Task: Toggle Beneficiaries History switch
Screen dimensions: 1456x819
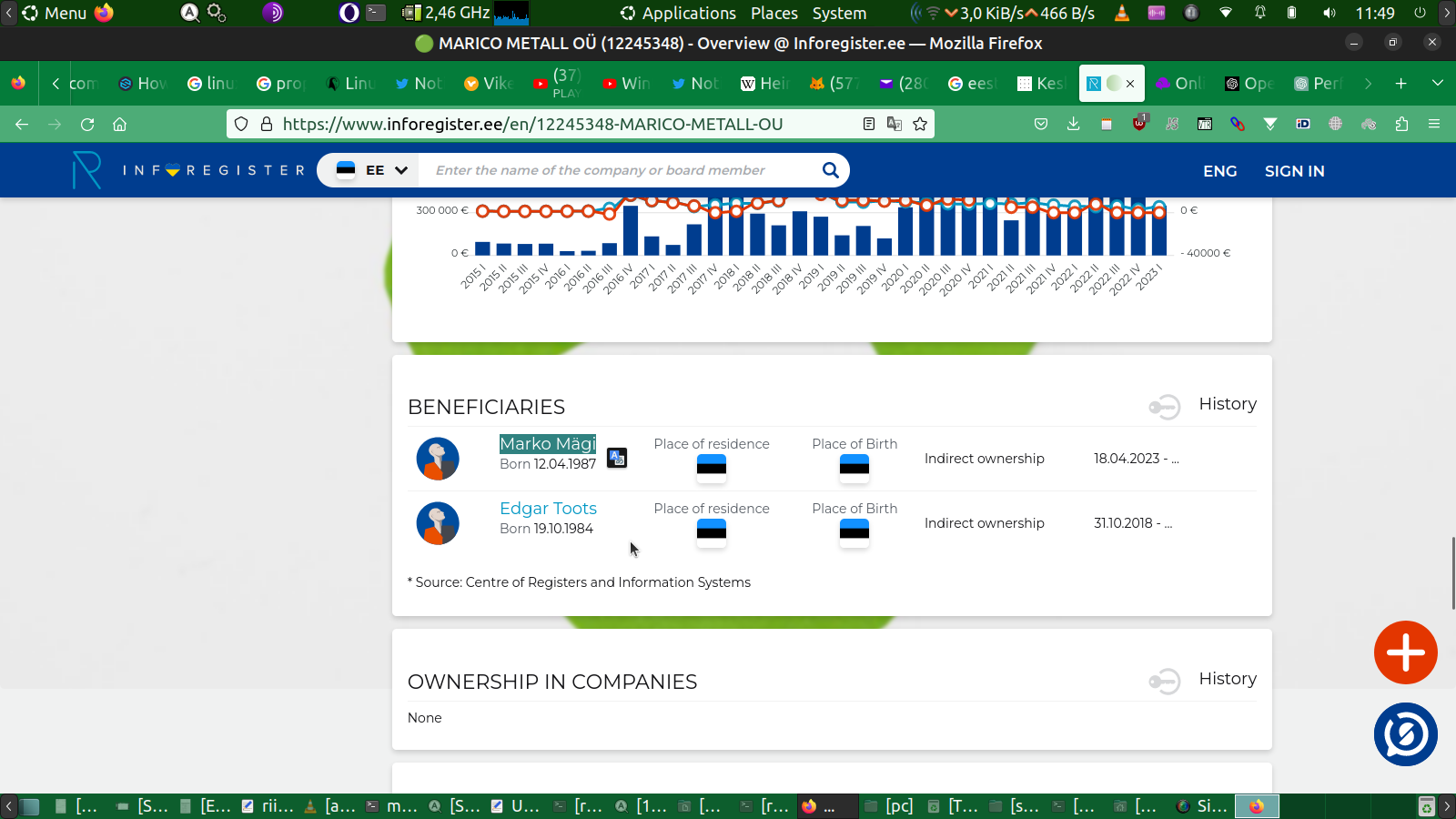Action: [x=1164, y=406]
